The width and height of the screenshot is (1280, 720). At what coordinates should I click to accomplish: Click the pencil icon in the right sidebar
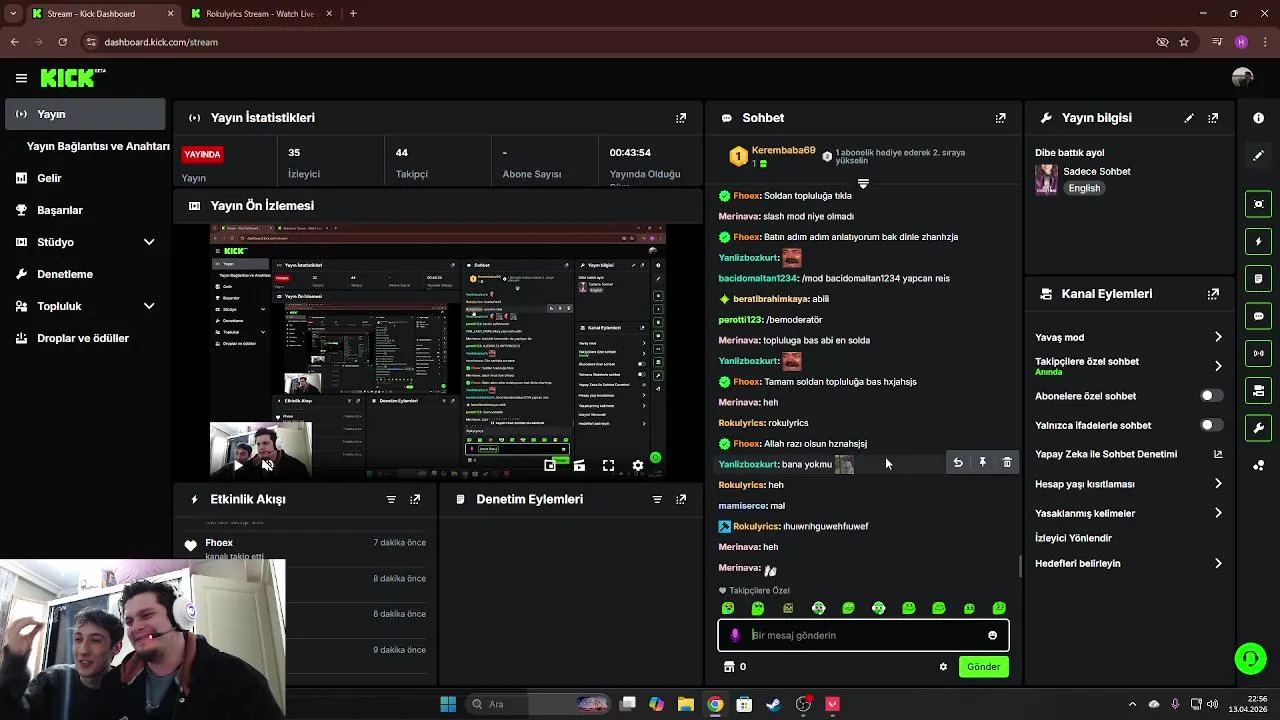pyautogui.click(x=1258, y=156)
